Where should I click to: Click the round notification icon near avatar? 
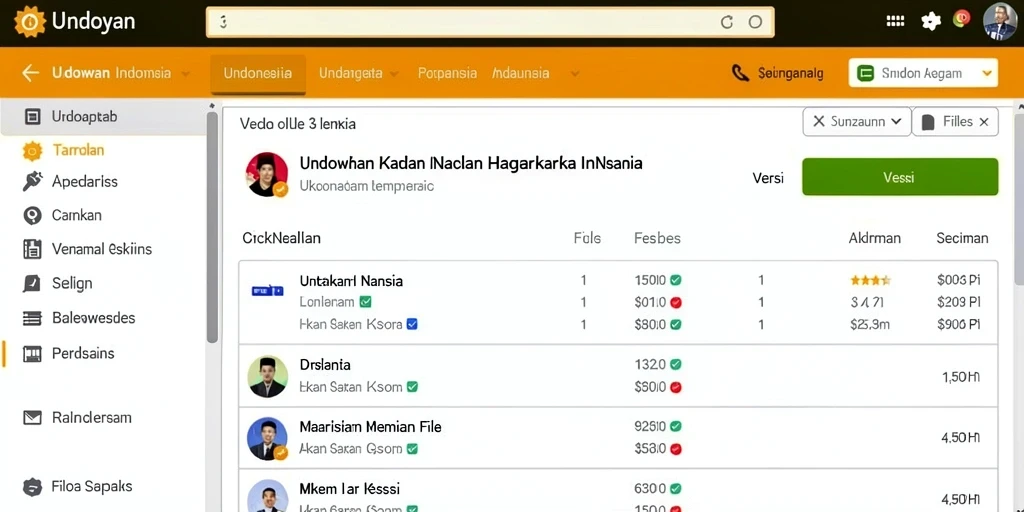961,18
